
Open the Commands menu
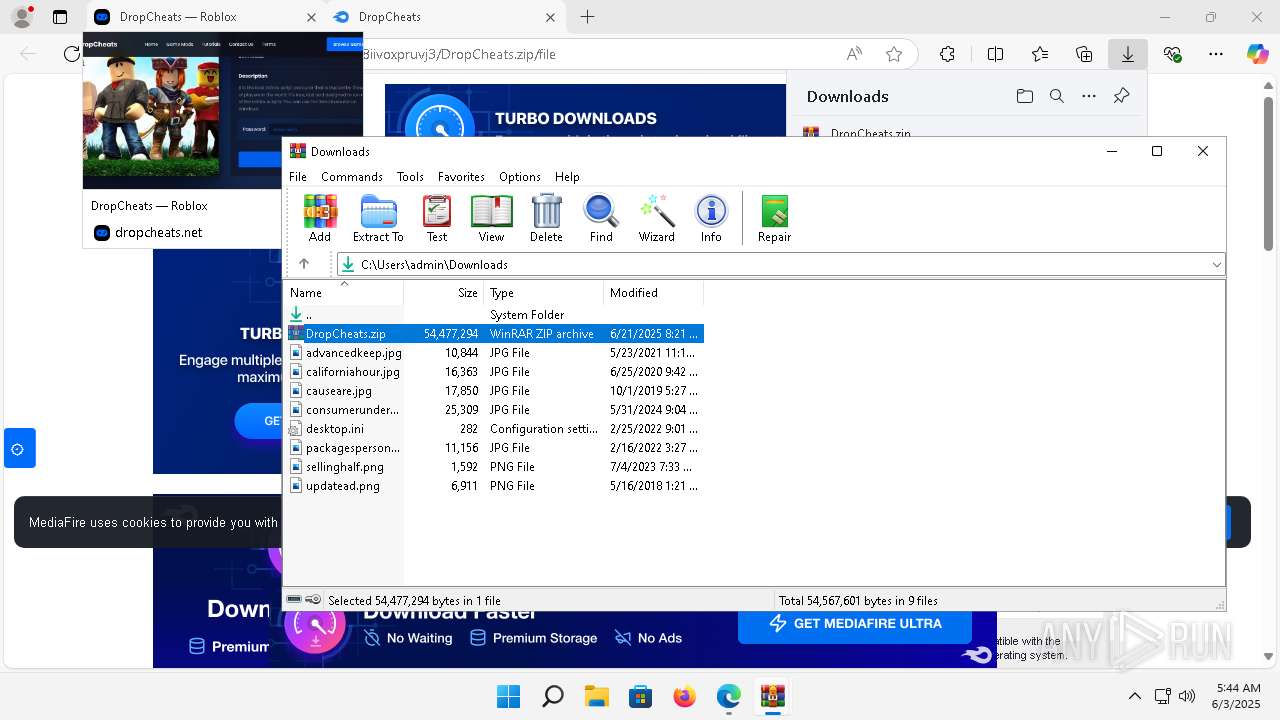tap(352, 176)
